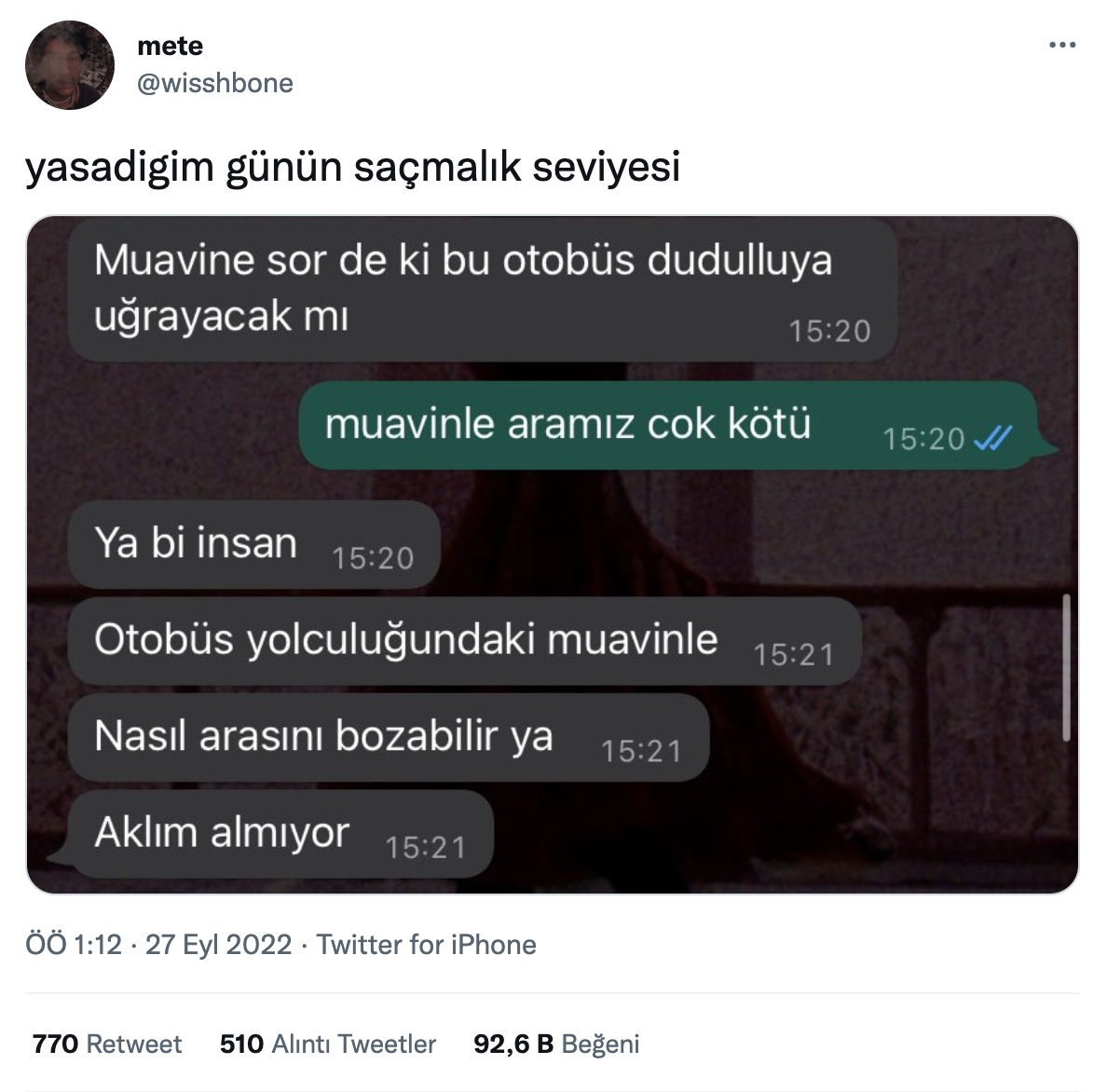Viewport: 1107px width, 1092px height.
Task: Click the 'Nasıl arasını bozabilir ya' bubble
Action: tap(389, 737)
